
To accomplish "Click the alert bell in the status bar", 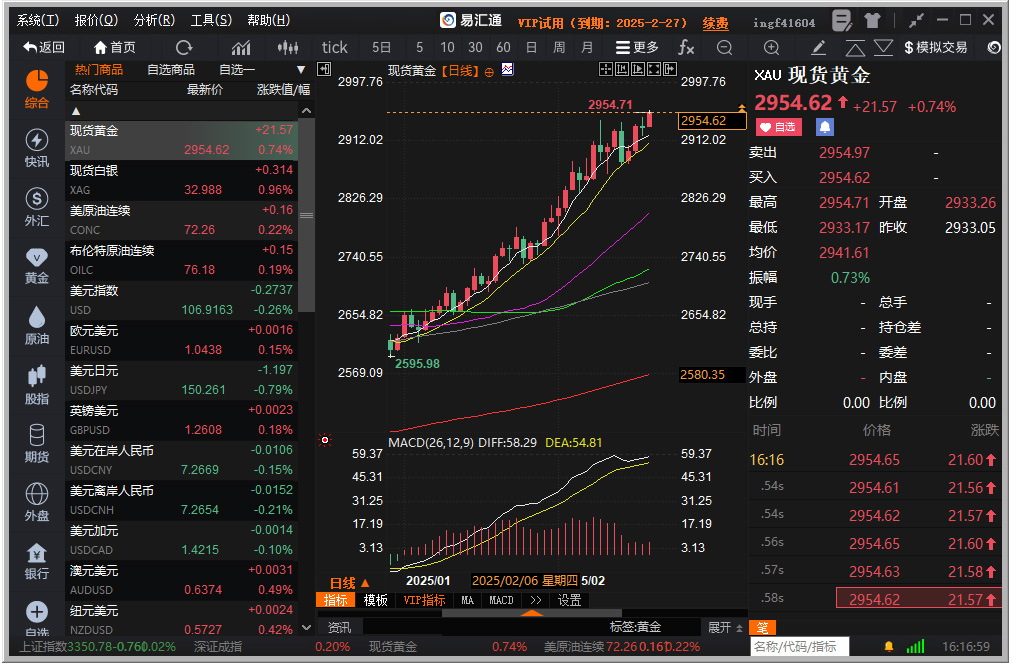I will pyautogui.click(x=889, y=648).
